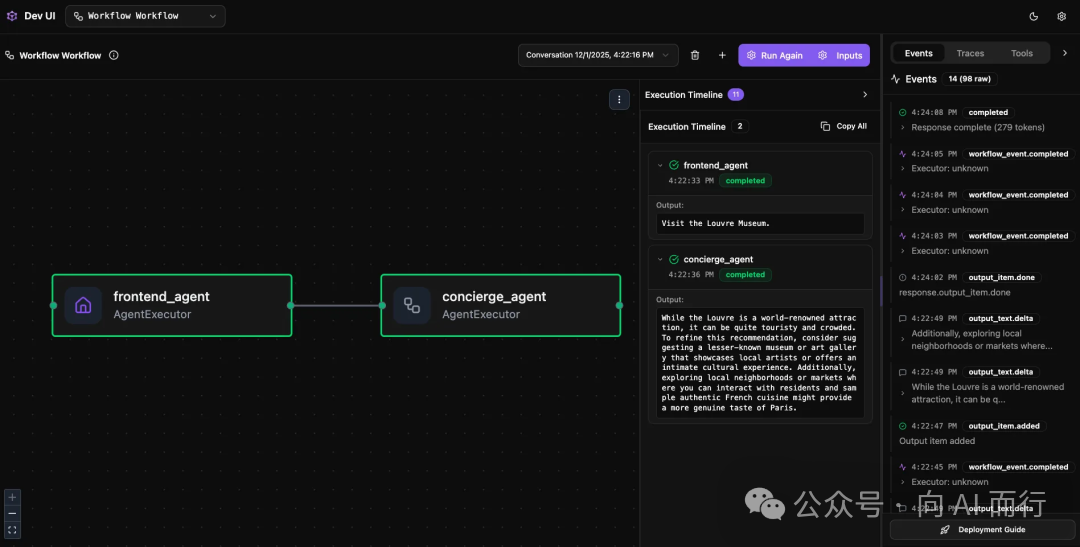The image size is (1080, 547).
Task: Click the Run Again button
Action: [774, 55]
